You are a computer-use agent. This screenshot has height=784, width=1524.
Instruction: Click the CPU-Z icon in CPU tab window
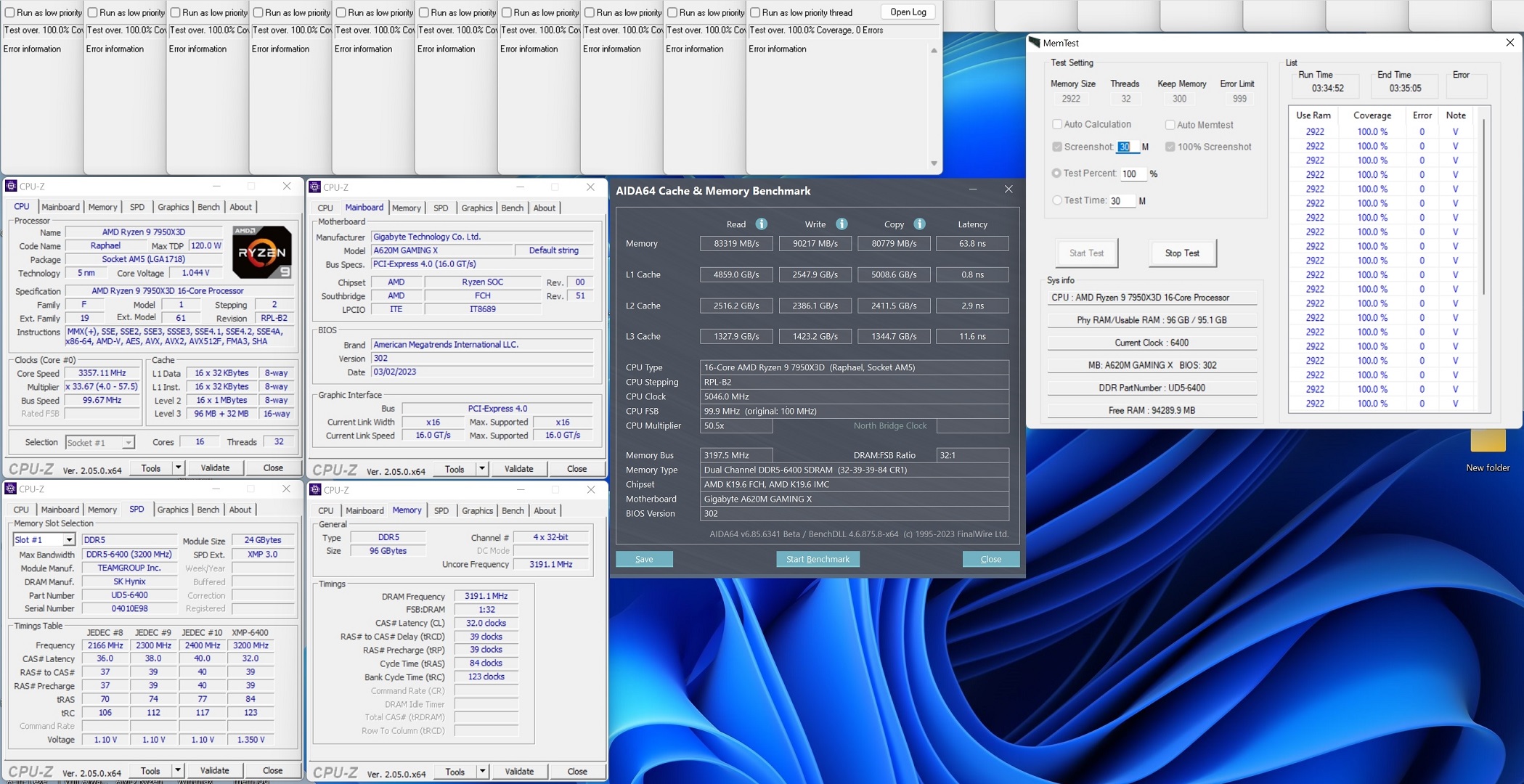11,187
